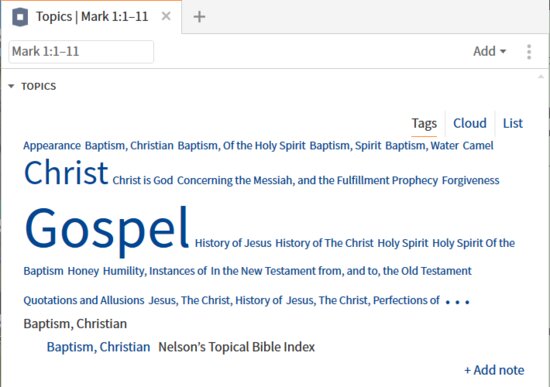
Task: Click the Add note link
Action: 494,370
